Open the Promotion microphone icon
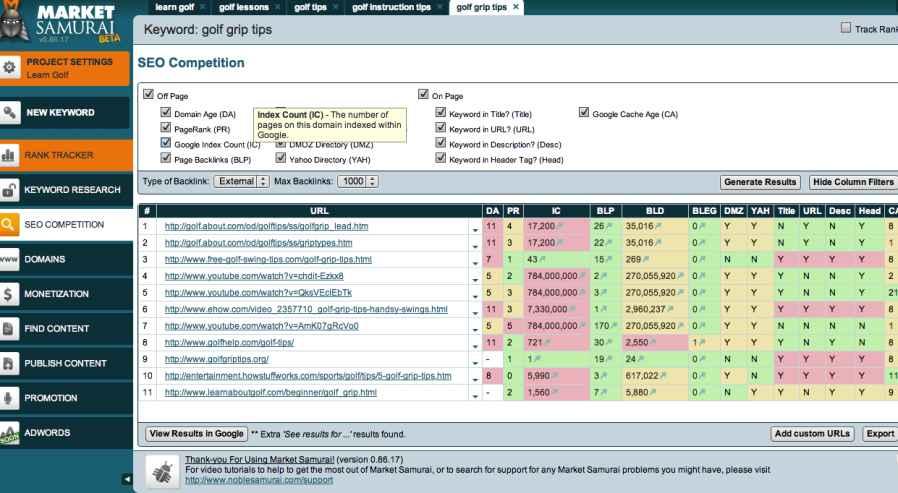Viewport: 898px width, 493px height. (x=12, y=397)
